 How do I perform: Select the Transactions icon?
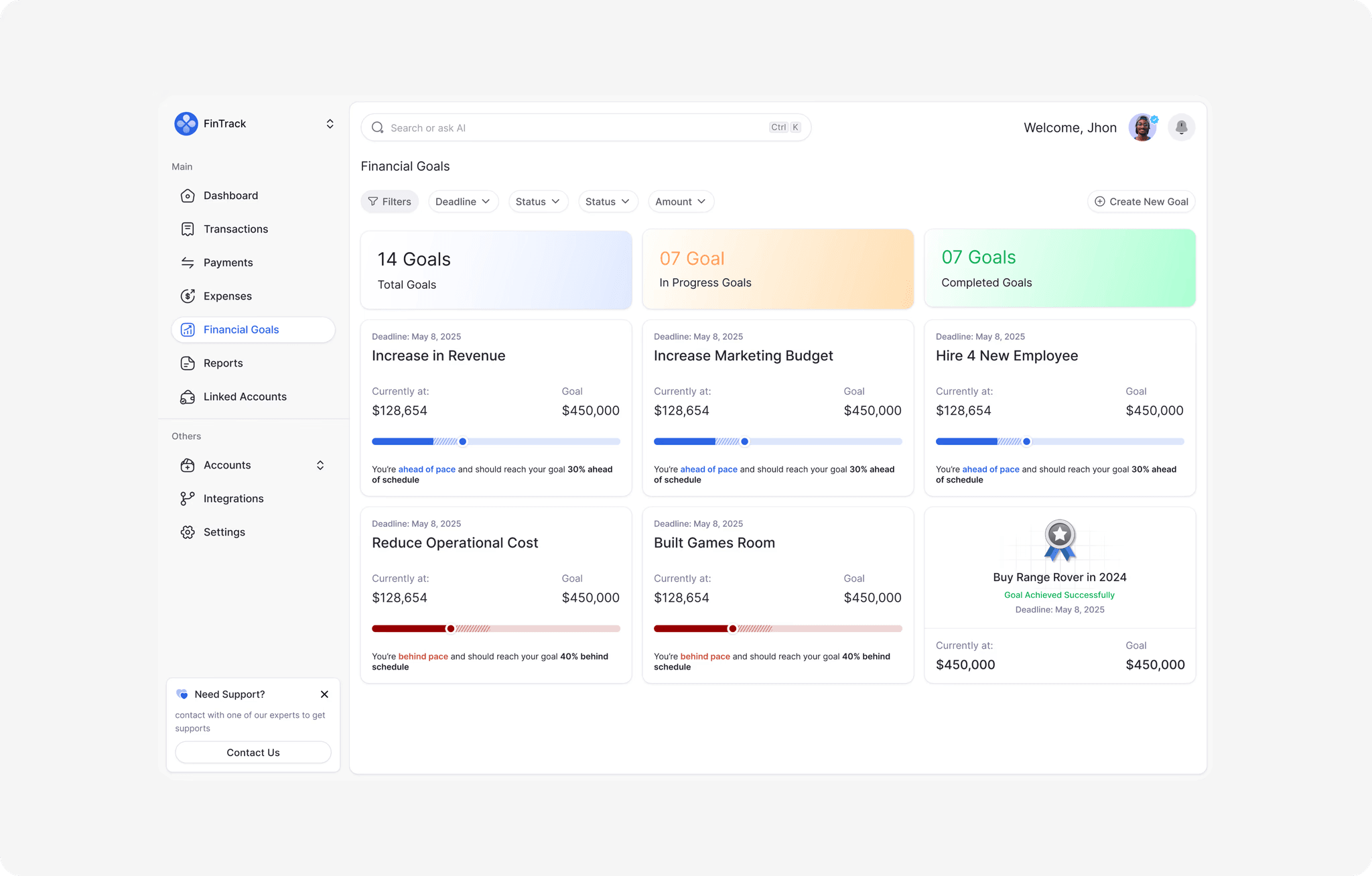tap(187, 229)
